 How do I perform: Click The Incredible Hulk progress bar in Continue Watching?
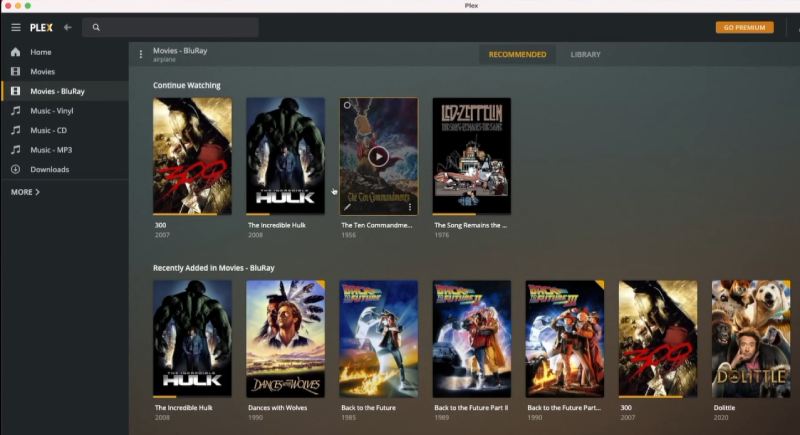coord(285,214)
